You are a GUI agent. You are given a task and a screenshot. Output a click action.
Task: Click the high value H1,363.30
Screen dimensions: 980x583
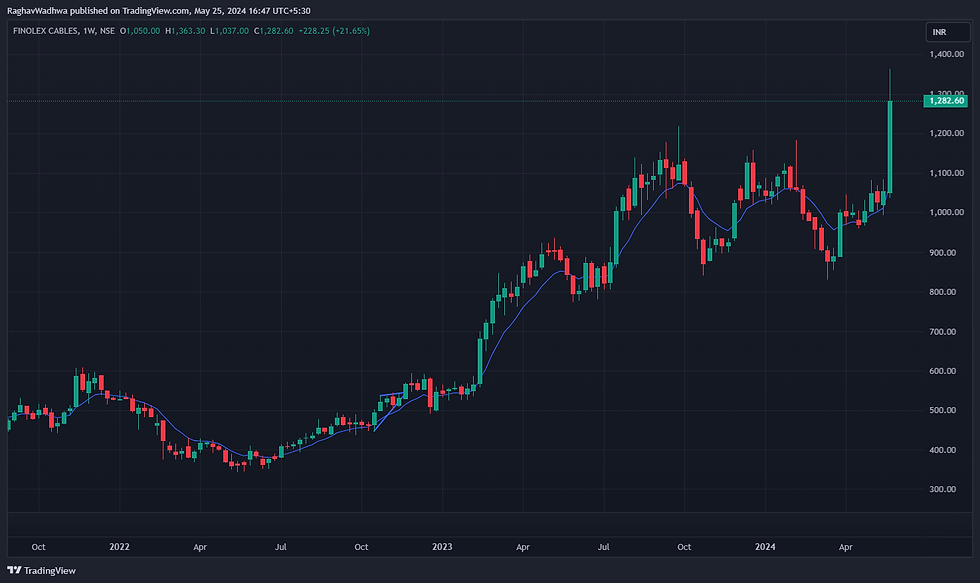pos(185,31)
